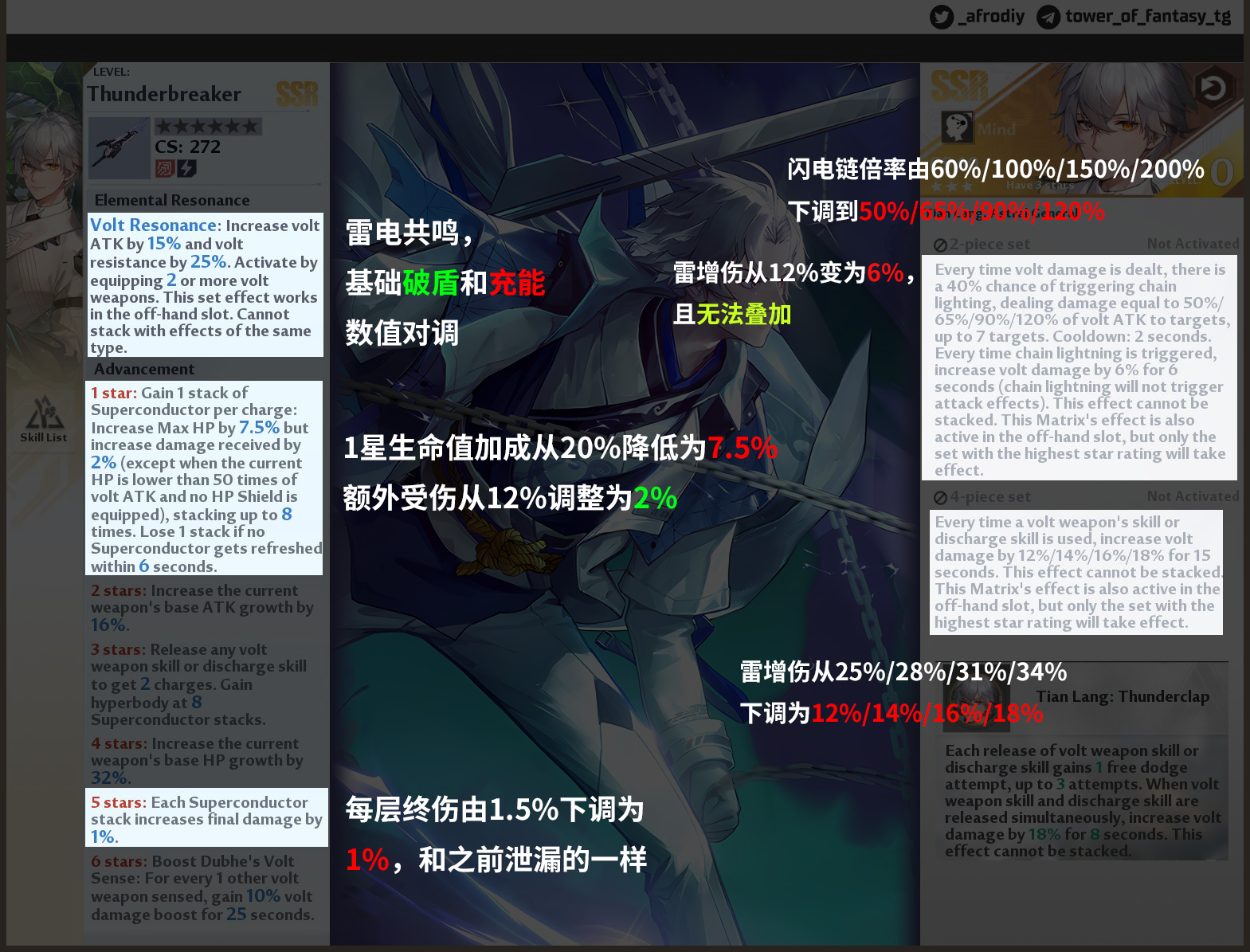Click Not Activated beside 4-piece set

1193,496
